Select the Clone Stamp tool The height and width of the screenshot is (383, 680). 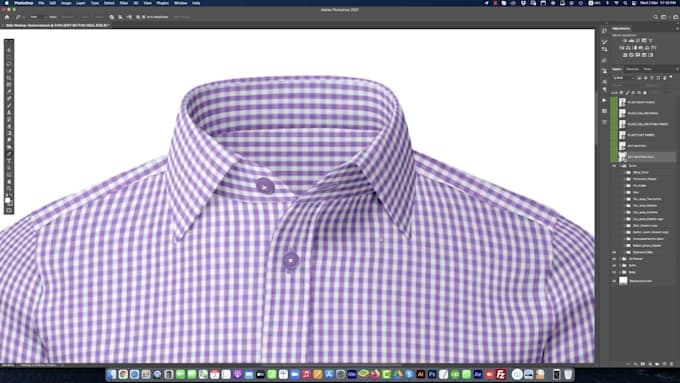(x=9, y=112)
